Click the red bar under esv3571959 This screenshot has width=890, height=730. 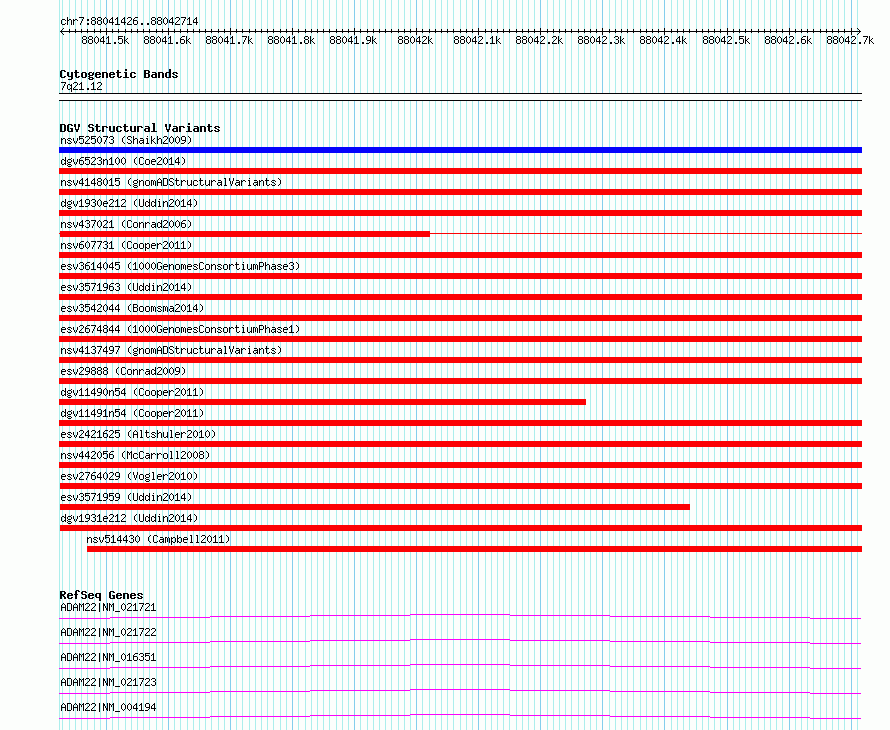[x=375, y=507]
